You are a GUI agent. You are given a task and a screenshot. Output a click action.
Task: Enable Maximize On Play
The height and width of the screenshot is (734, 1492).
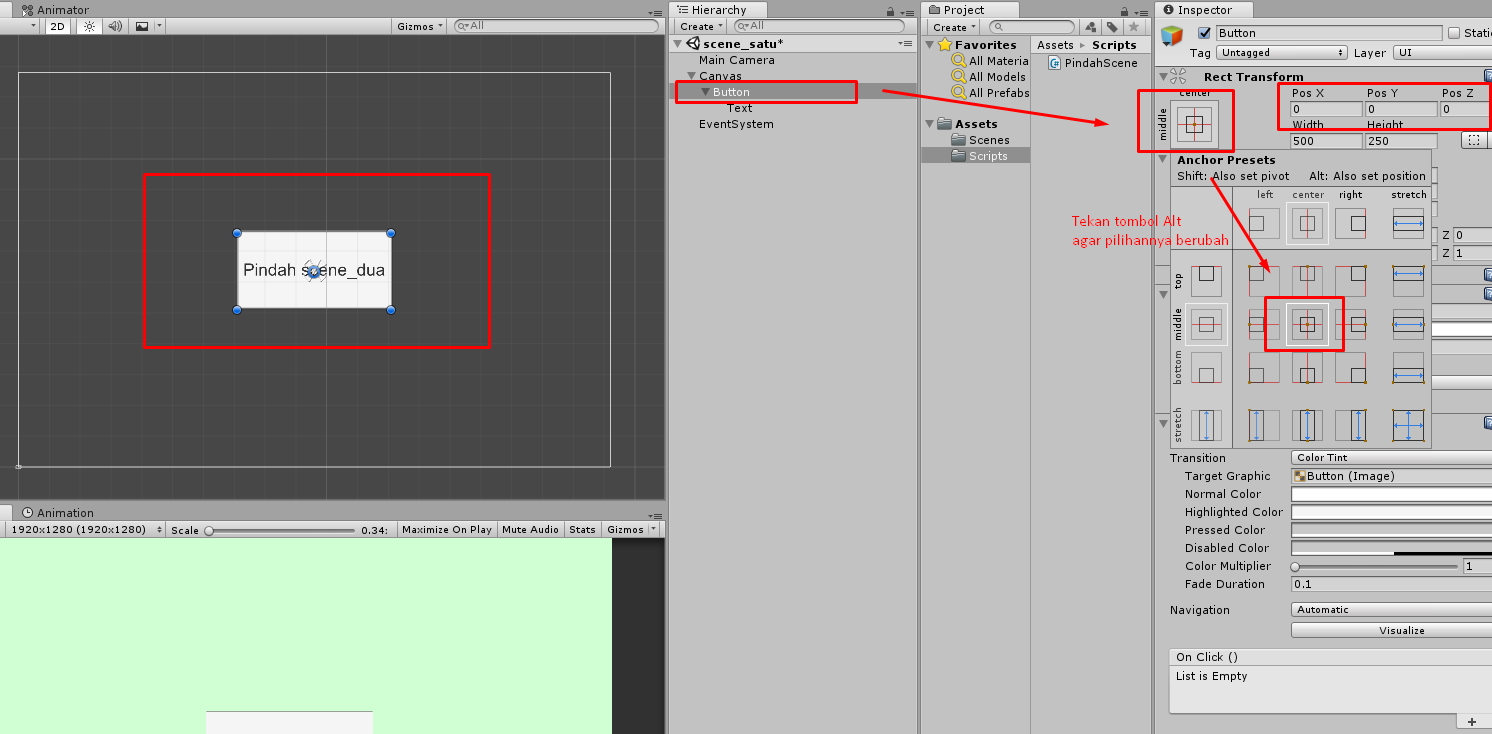(x=446, y=529)
